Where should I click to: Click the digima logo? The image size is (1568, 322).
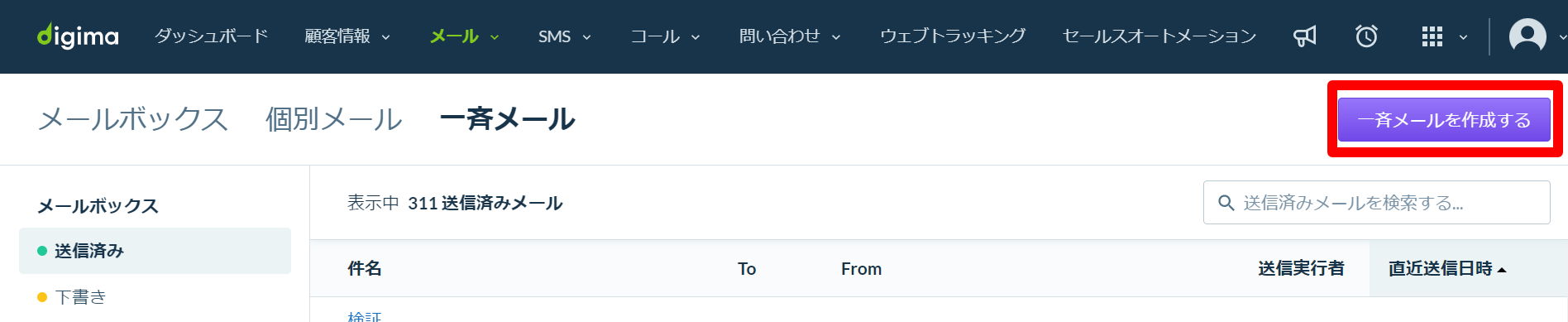(x=78, y=36)
